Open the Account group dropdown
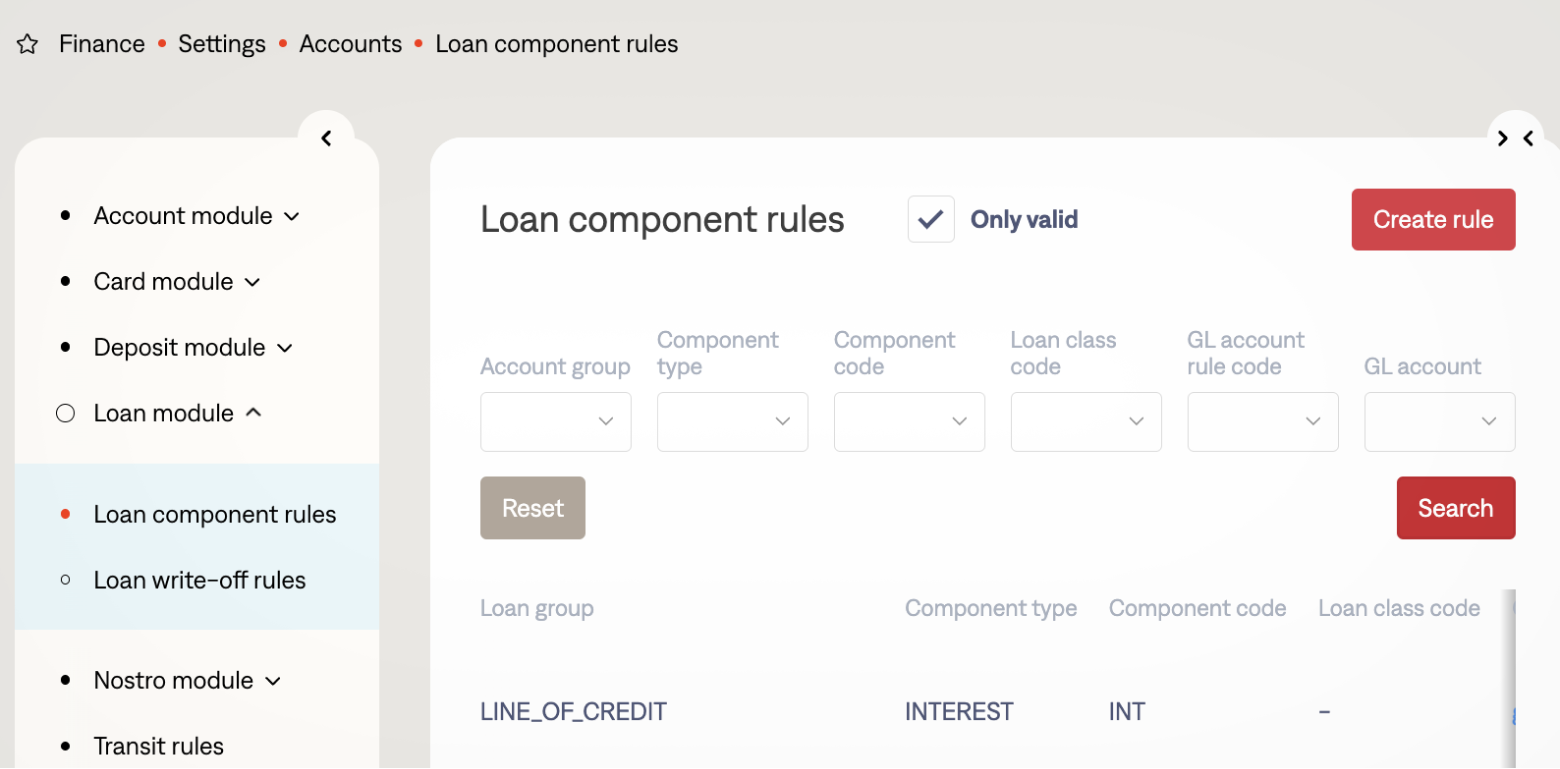This screenshot has height=769, width=1560. (x=556, y=422)
